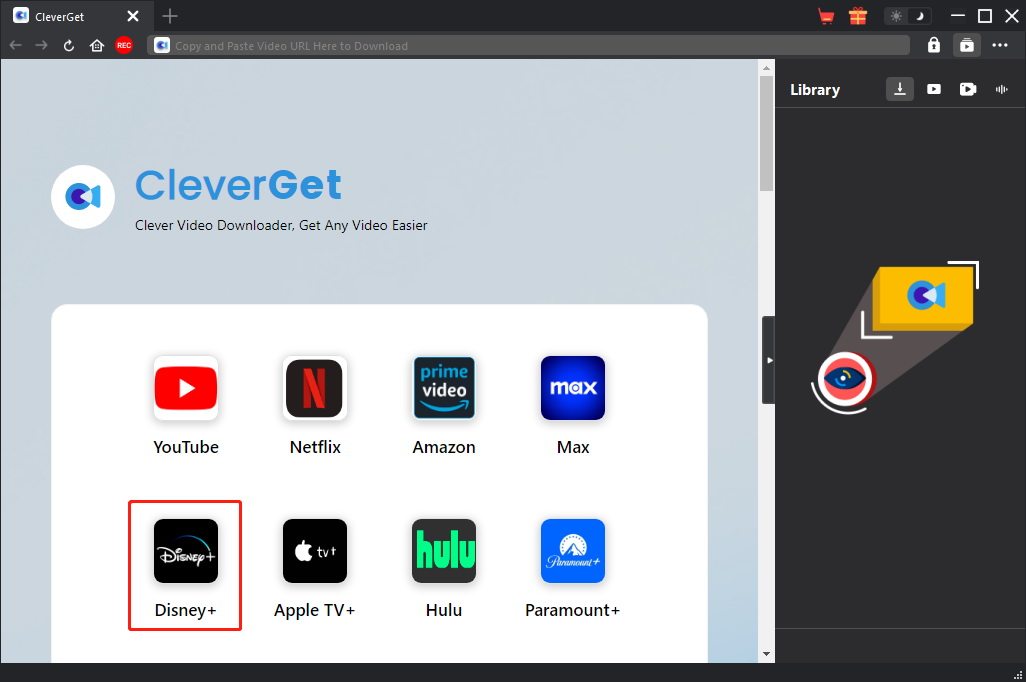Screen dimensions: 1026x682
Task: Open the Apple TV+ shortcut
Action: (x=315, y=551)
